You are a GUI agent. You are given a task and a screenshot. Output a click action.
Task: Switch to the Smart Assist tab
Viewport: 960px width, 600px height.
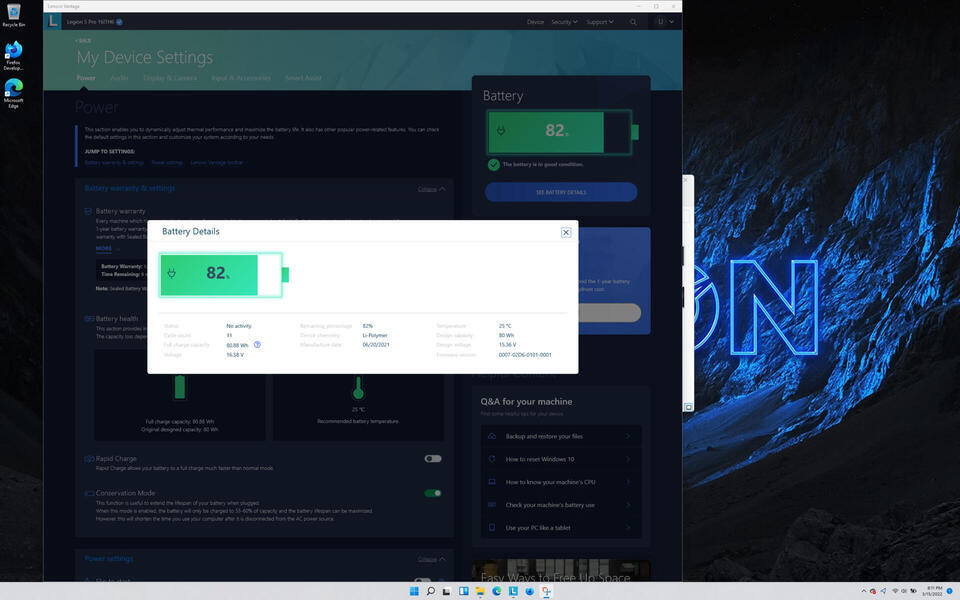pos(303,78)
